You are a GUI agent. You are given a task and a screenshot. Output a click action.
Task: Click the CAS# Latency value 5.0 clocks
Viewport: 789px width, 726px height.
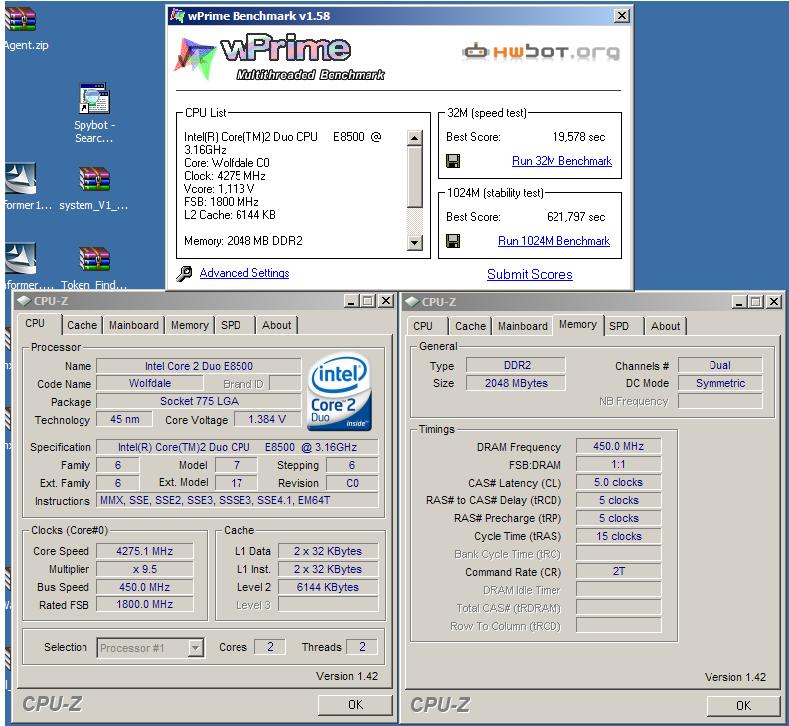[618, 482]
